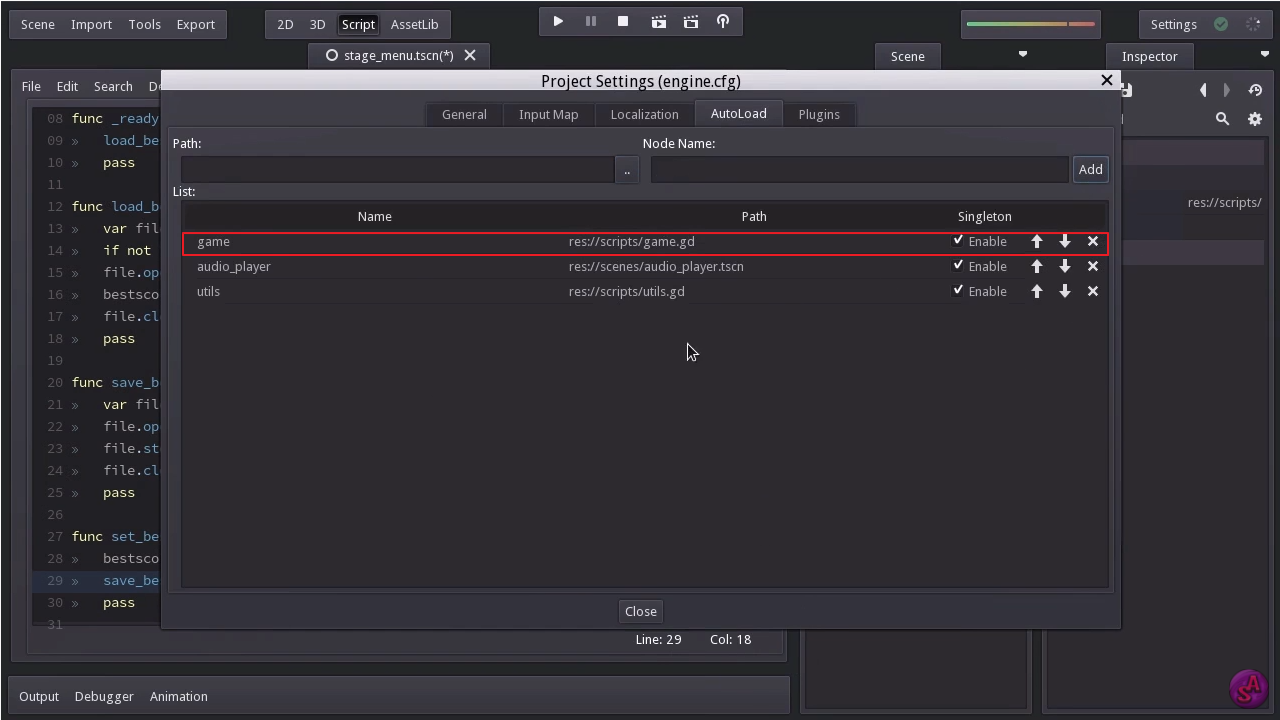
Task: Close the Project Settings dialog with X
Action: [x=1107, y=80]
